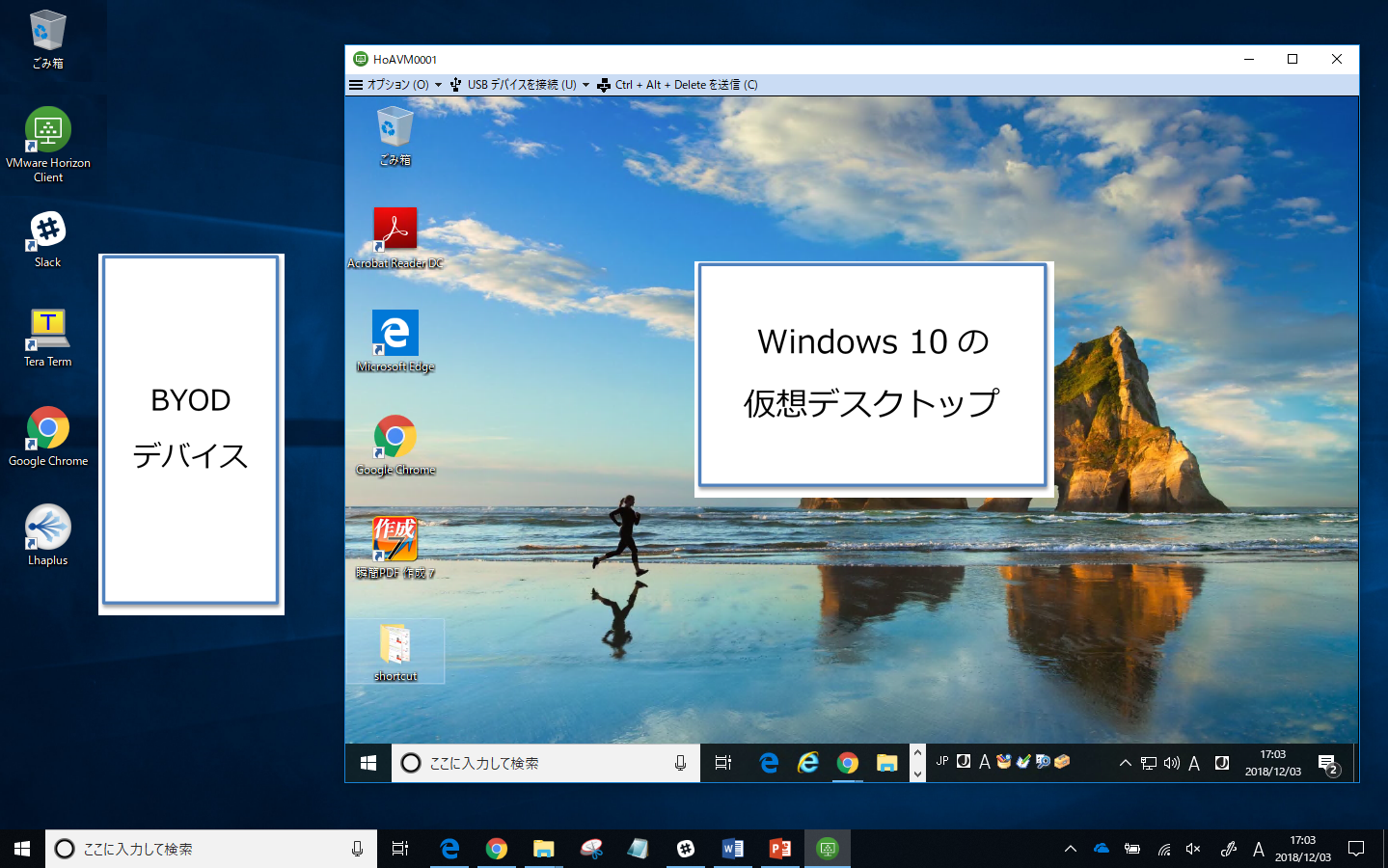Open the virtual desktop Start menu
1388x868 pixels.
pyautogui.click(x=368, y=763)
